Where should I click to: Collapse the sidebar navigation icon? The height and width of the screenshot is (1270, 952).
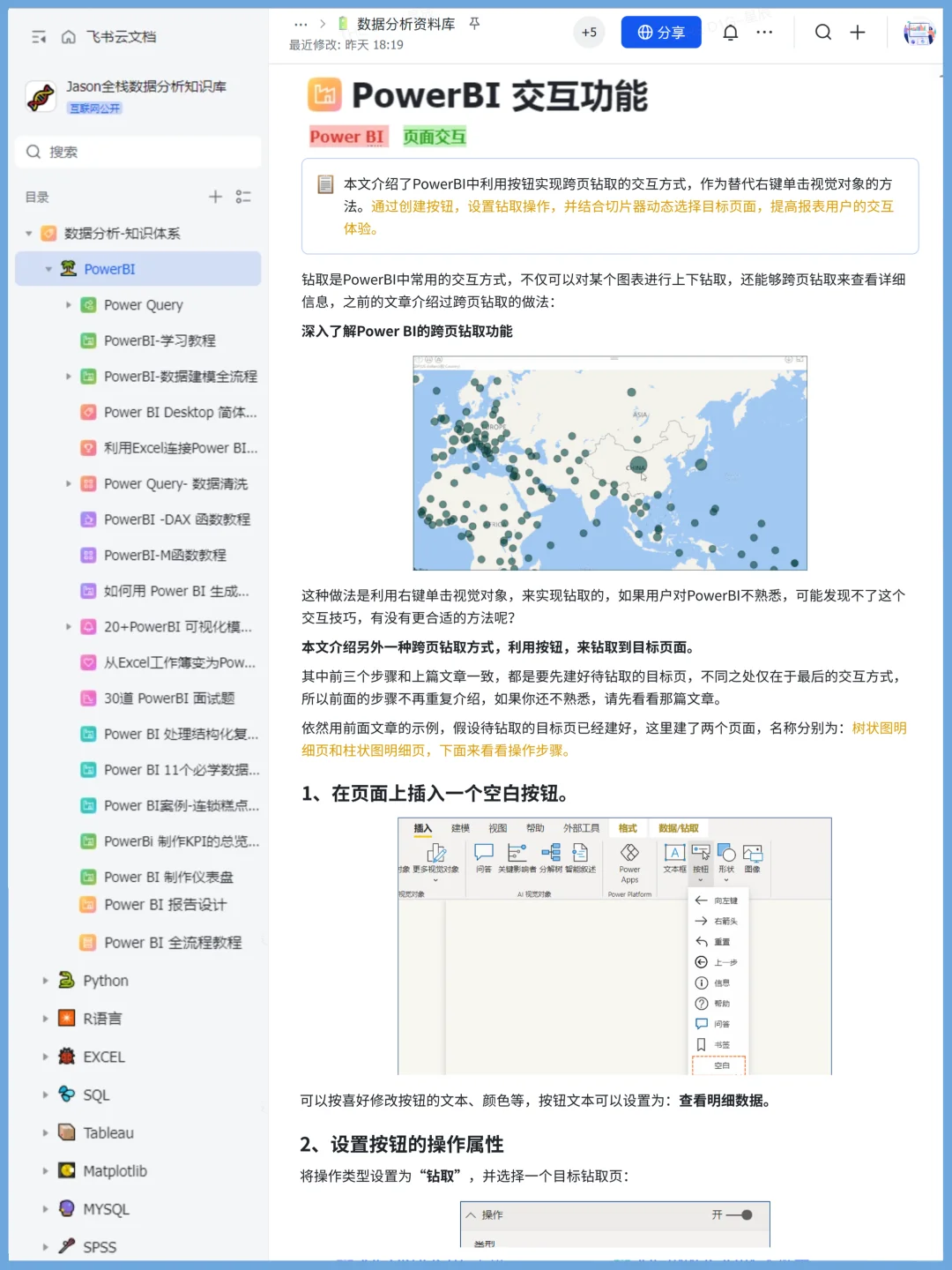coord(39,37)
